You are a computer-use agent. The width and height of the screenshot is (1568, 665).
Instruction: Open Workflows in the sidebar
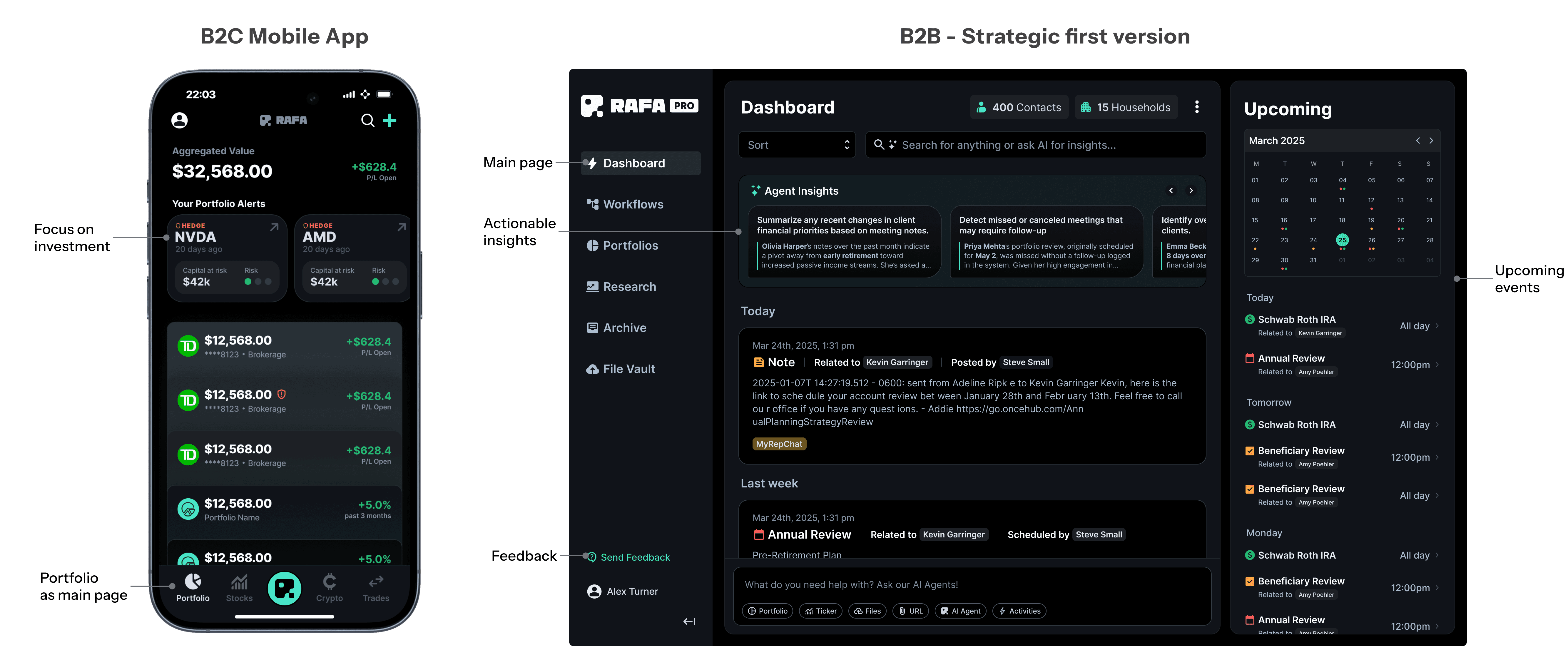(633, 205)
